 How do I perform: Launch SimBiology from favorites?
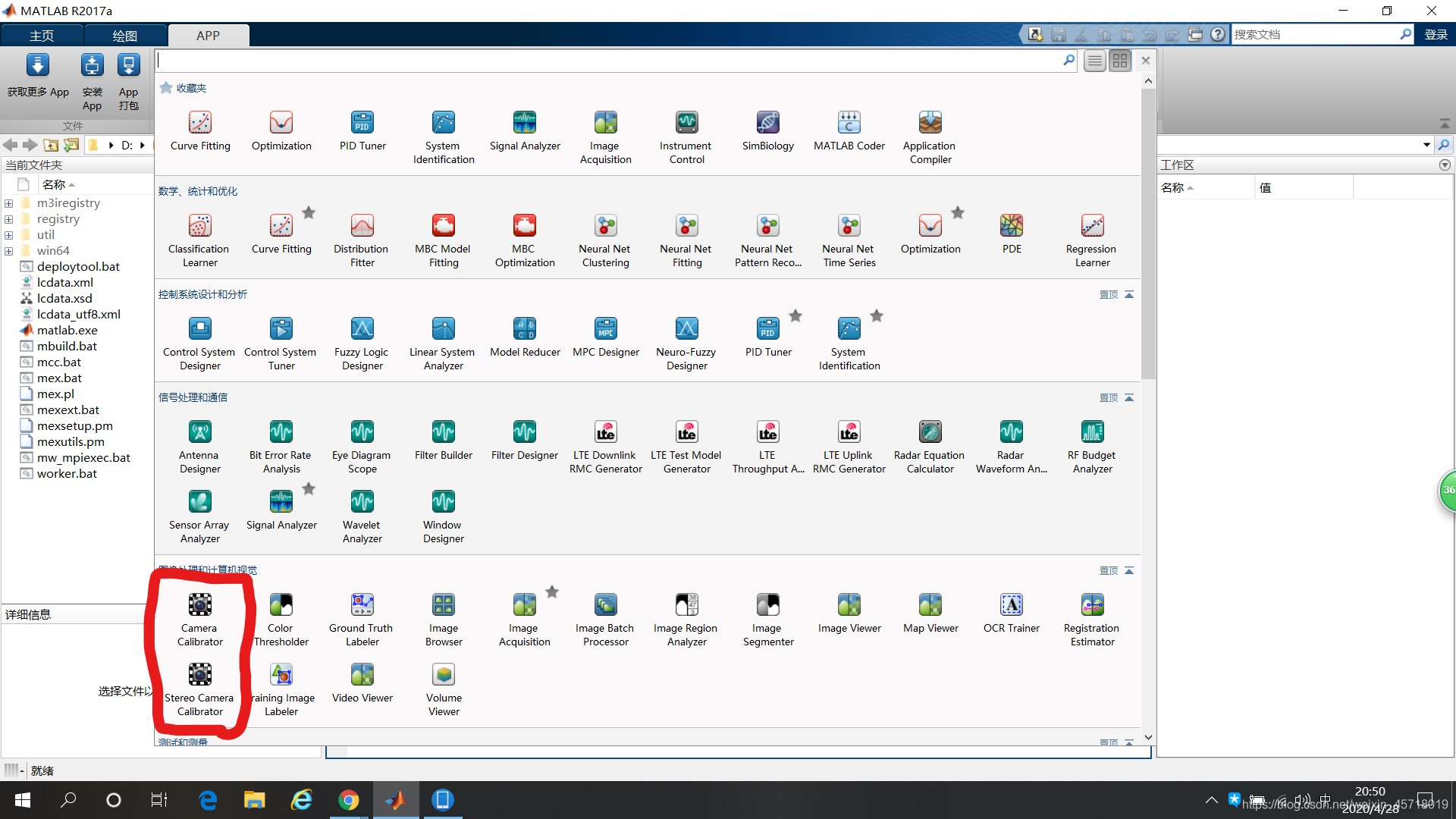point(767,123)
